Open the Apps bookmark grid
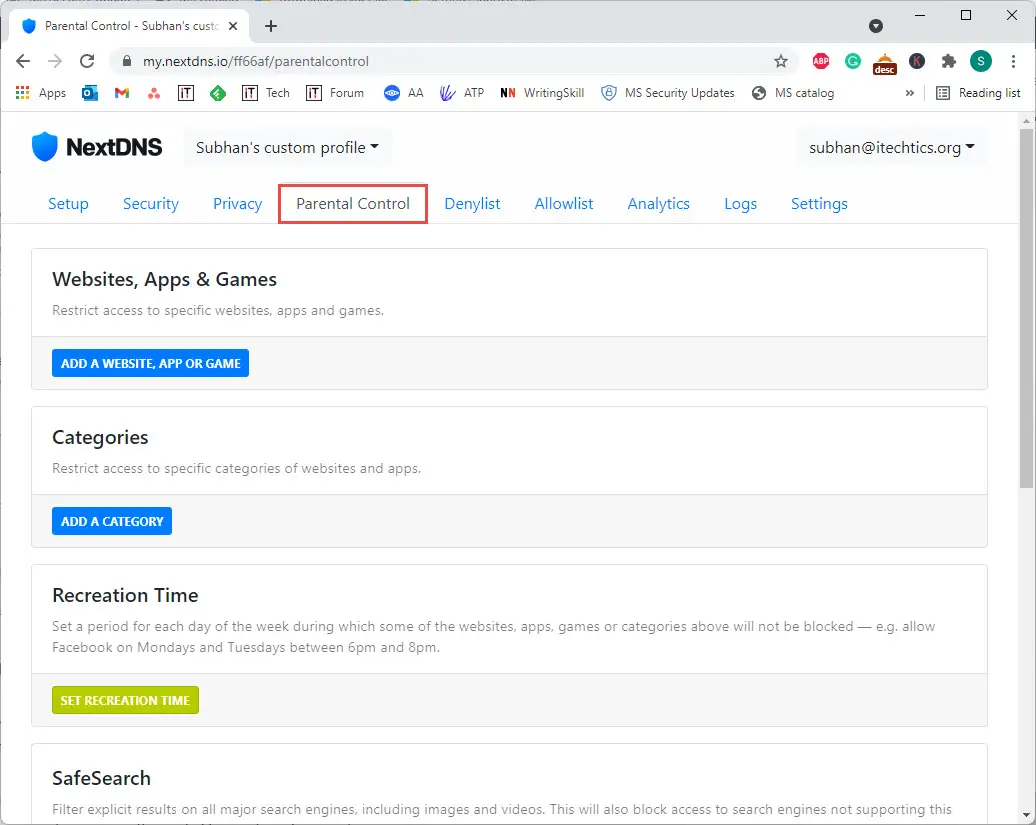Image resolution: width=1036 pixels, height=825 pixels. 41,93
